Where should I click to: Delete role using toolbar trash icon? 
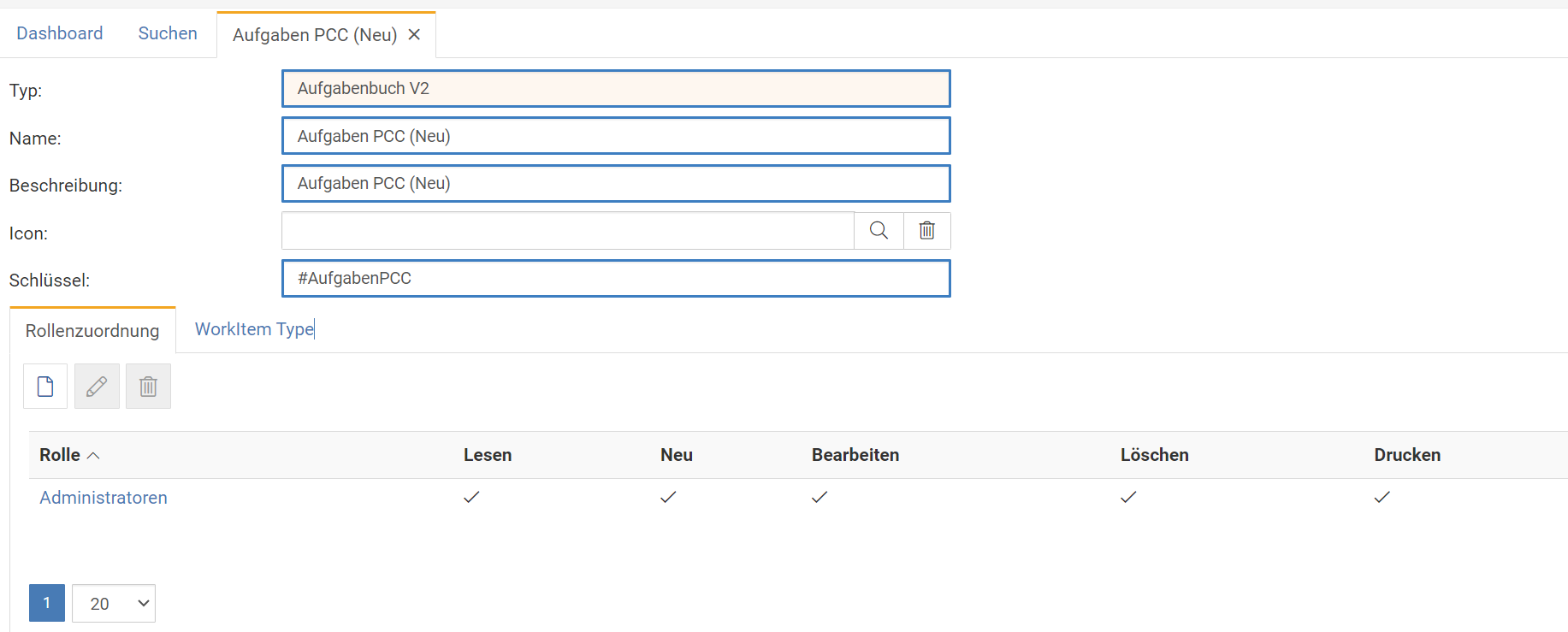pos(148,387)
